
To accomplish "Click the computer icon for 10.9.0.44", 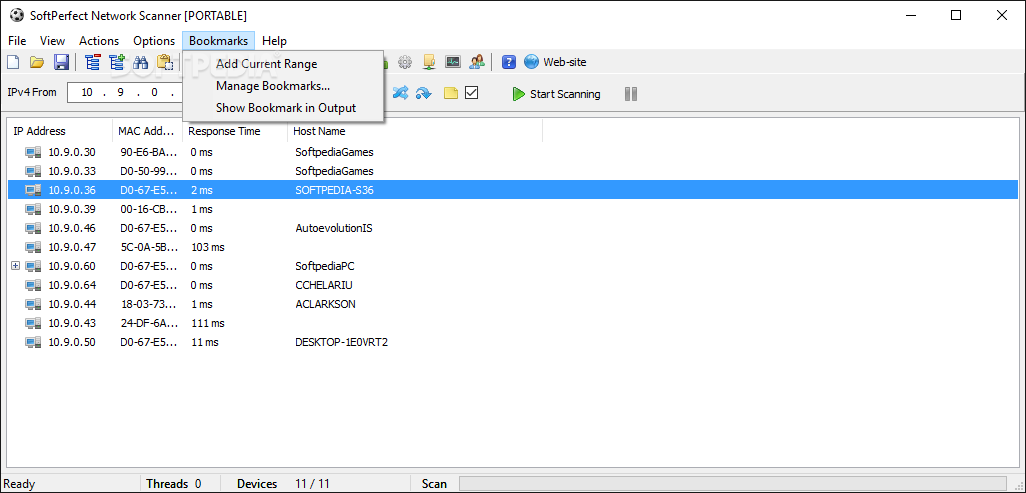I will tap(33, 304).
